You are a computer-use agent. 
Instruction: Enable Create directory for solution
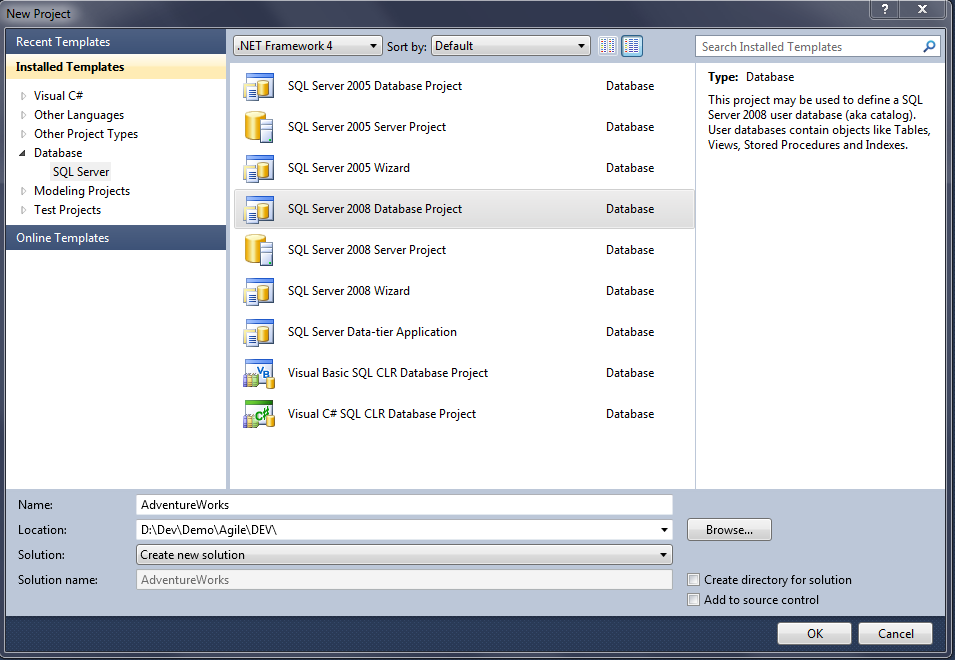(x=693, y=580)
